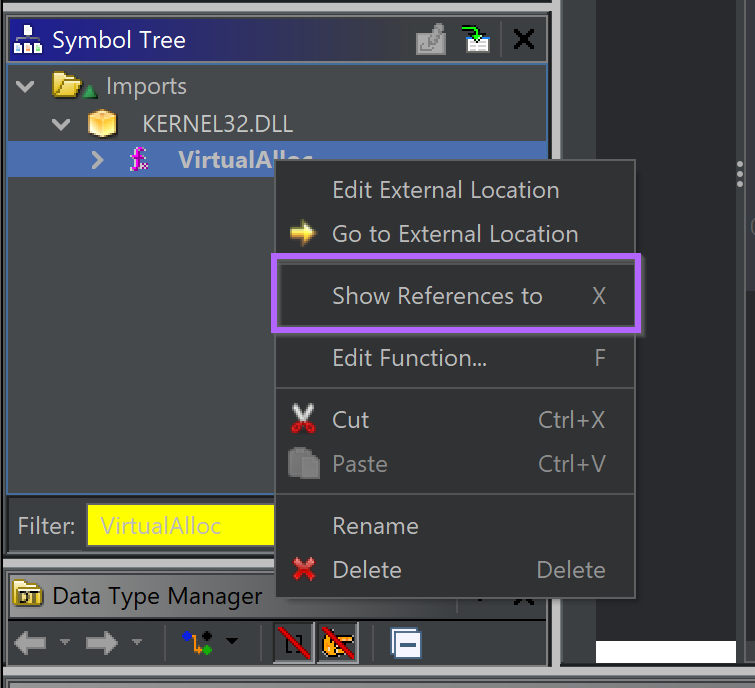
Task: Open the forward history dropdown arrow
Action: [137, 642]
